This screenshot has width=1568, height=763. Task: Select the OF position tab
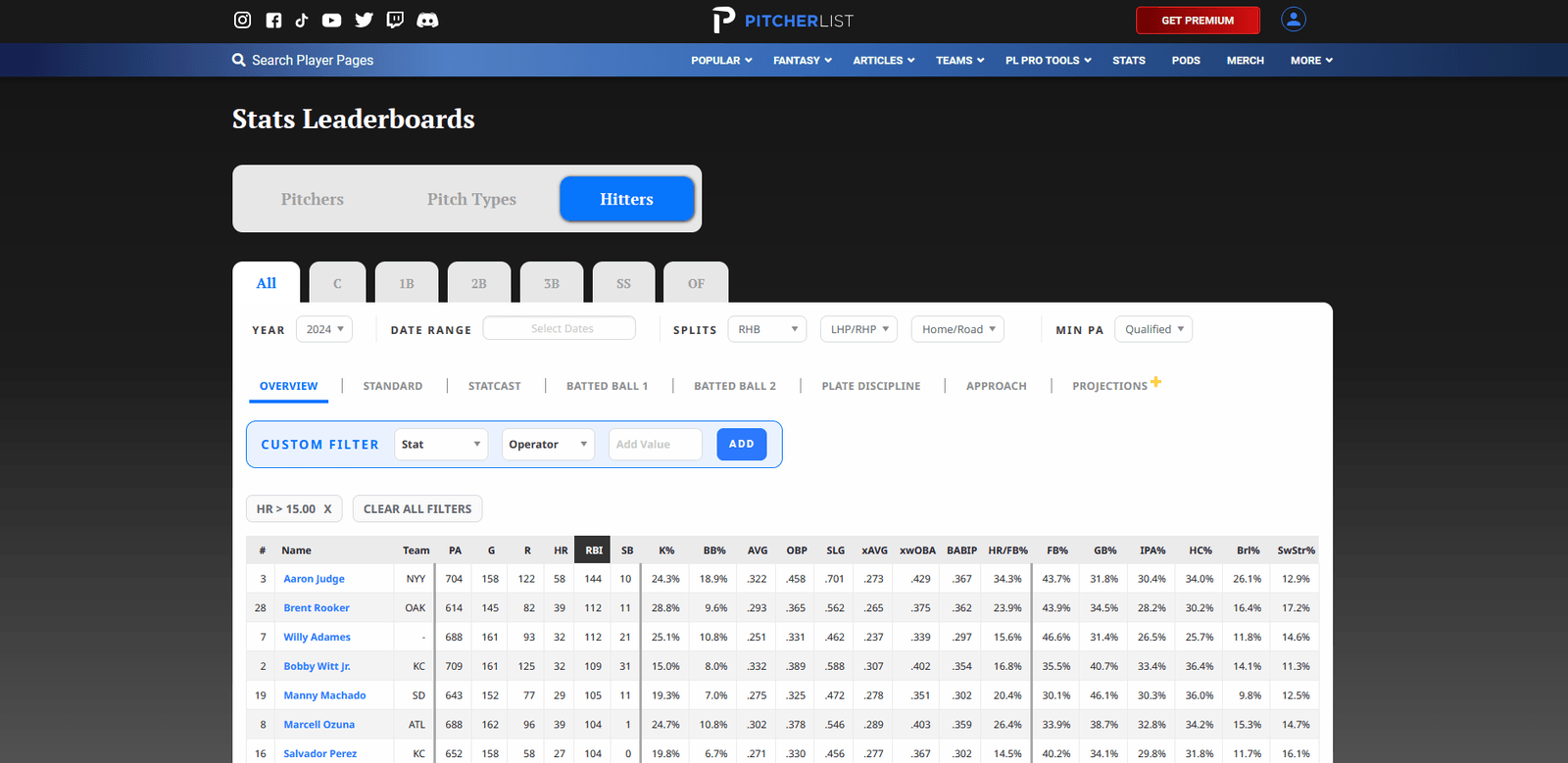pyautogui.click(x=696, y=283)
